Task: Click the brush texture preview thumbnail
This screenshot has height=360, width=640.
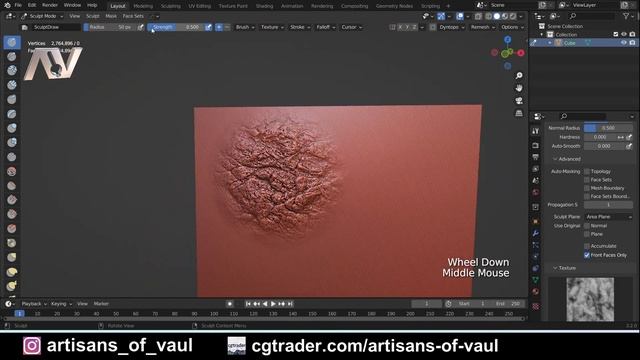Action: click(x=590, y=299)
